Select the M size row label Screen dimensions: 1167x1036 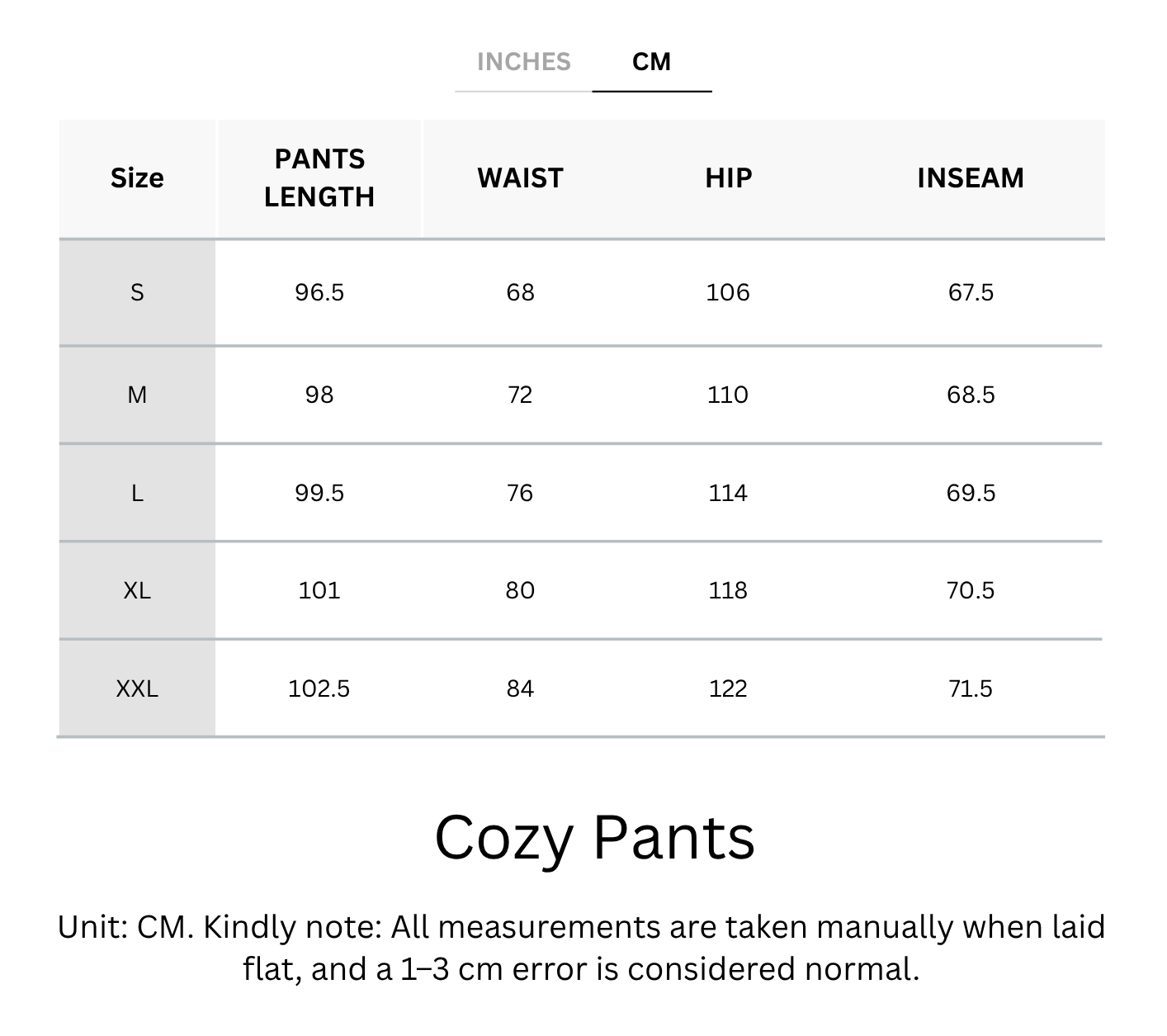pos(137,395)
